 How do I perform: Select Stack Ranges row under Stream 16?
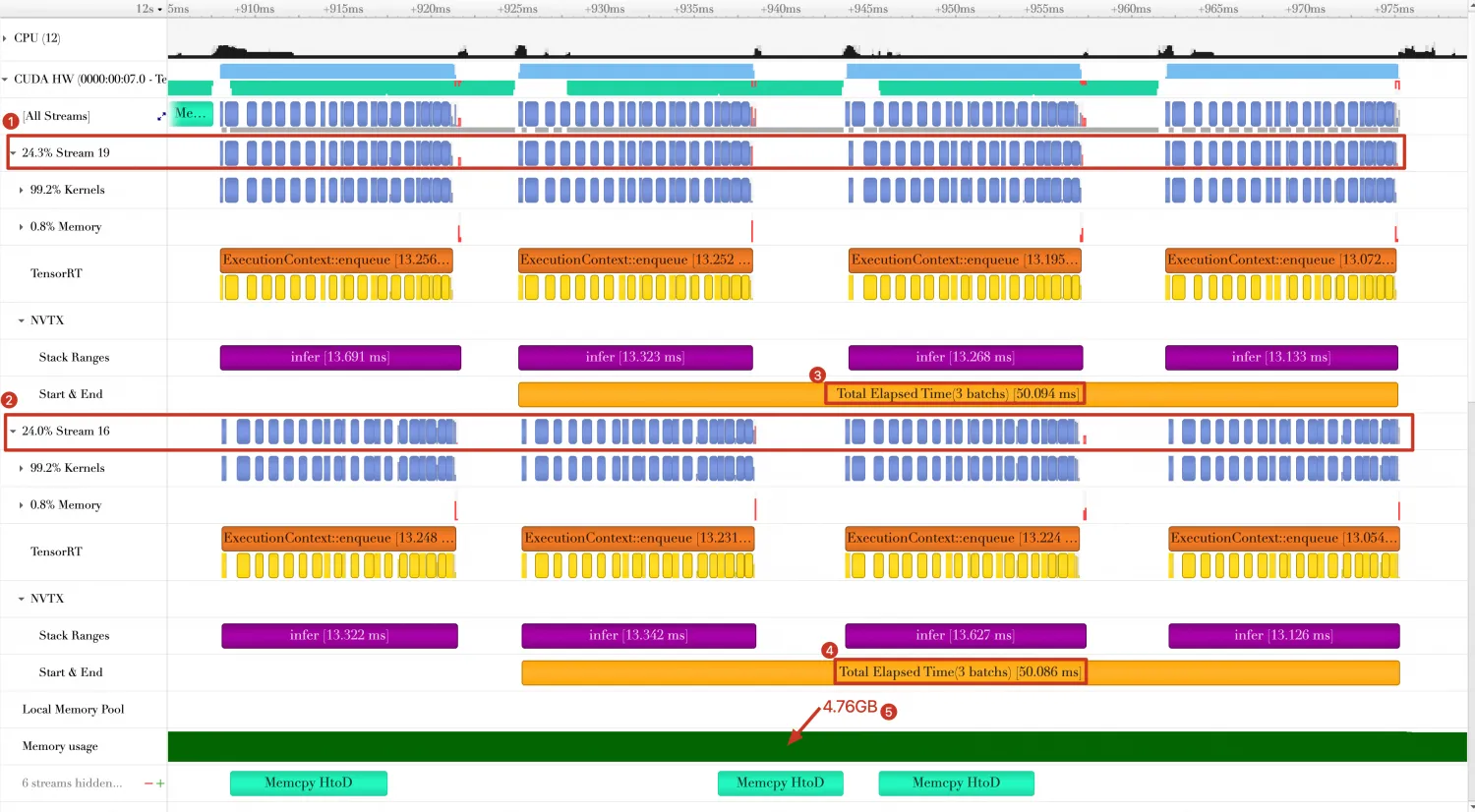74,636
